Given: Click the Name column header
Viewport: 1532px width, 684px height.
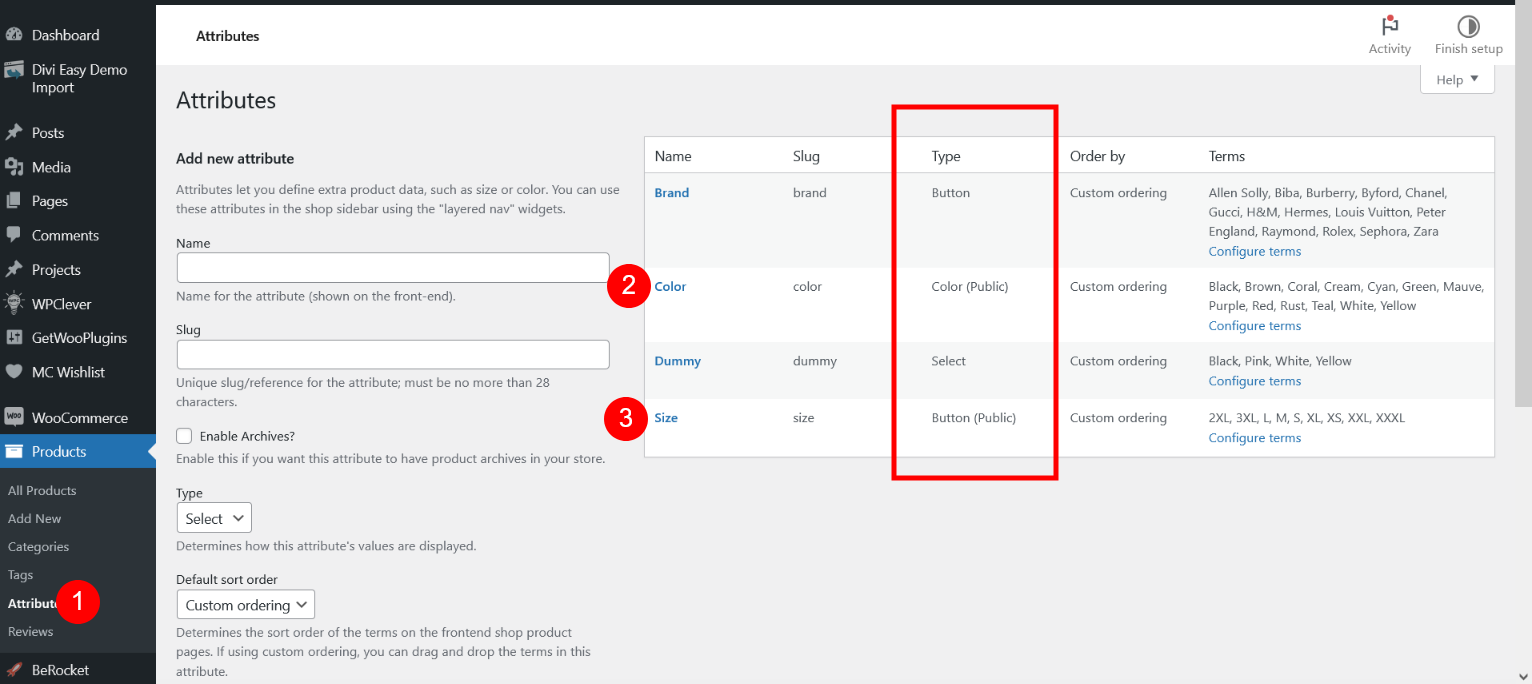Looking at the screenshot, I should (673, 156).
